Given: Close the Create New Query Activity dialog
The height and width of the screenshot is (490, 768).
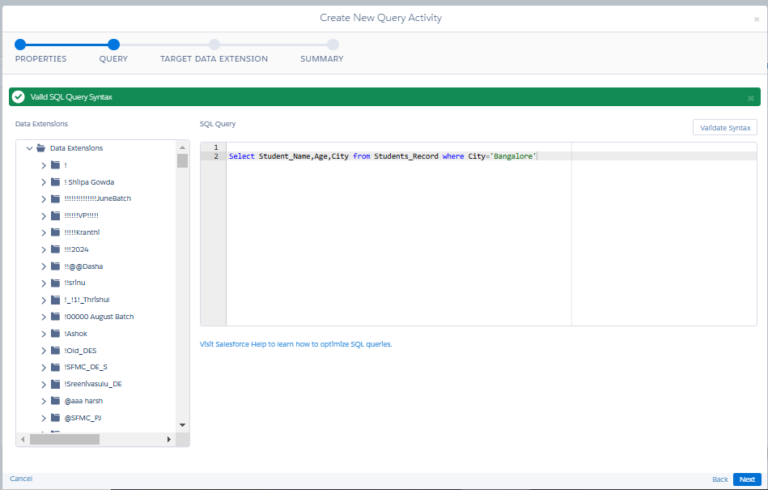Looking at the screenshot, I should click(756, 20).
